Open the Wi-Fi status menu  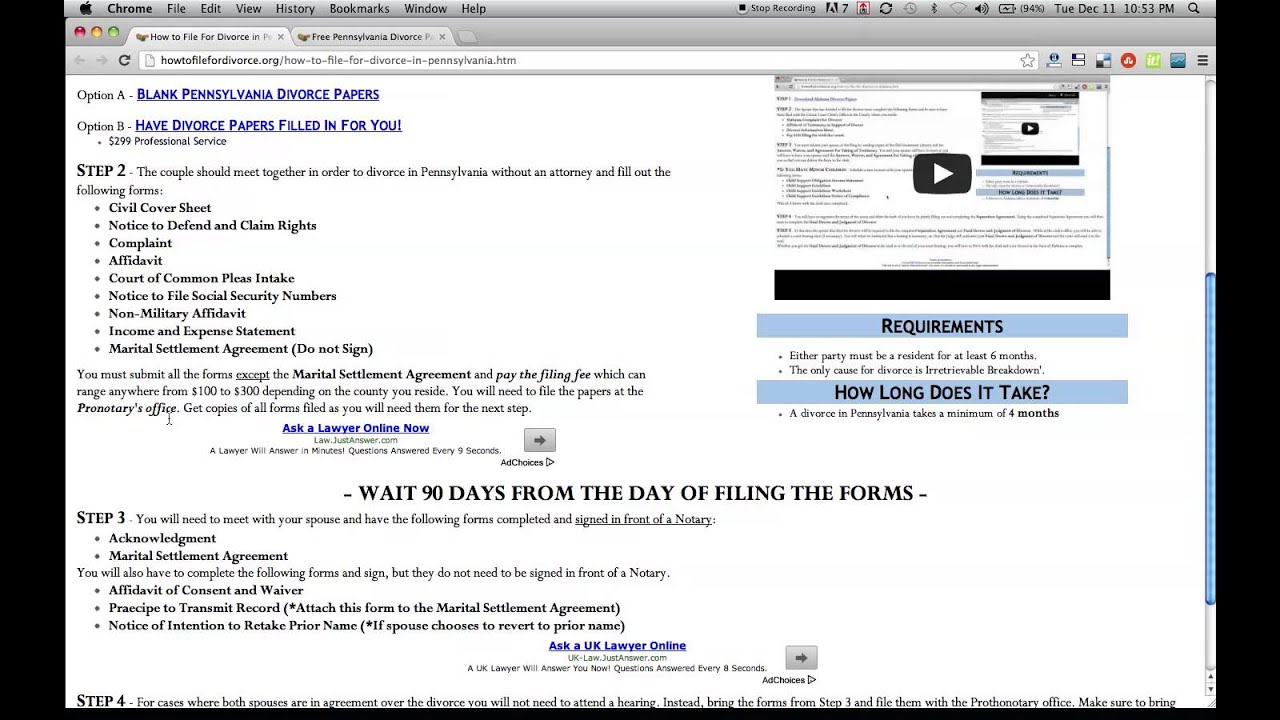click(958, 8)
